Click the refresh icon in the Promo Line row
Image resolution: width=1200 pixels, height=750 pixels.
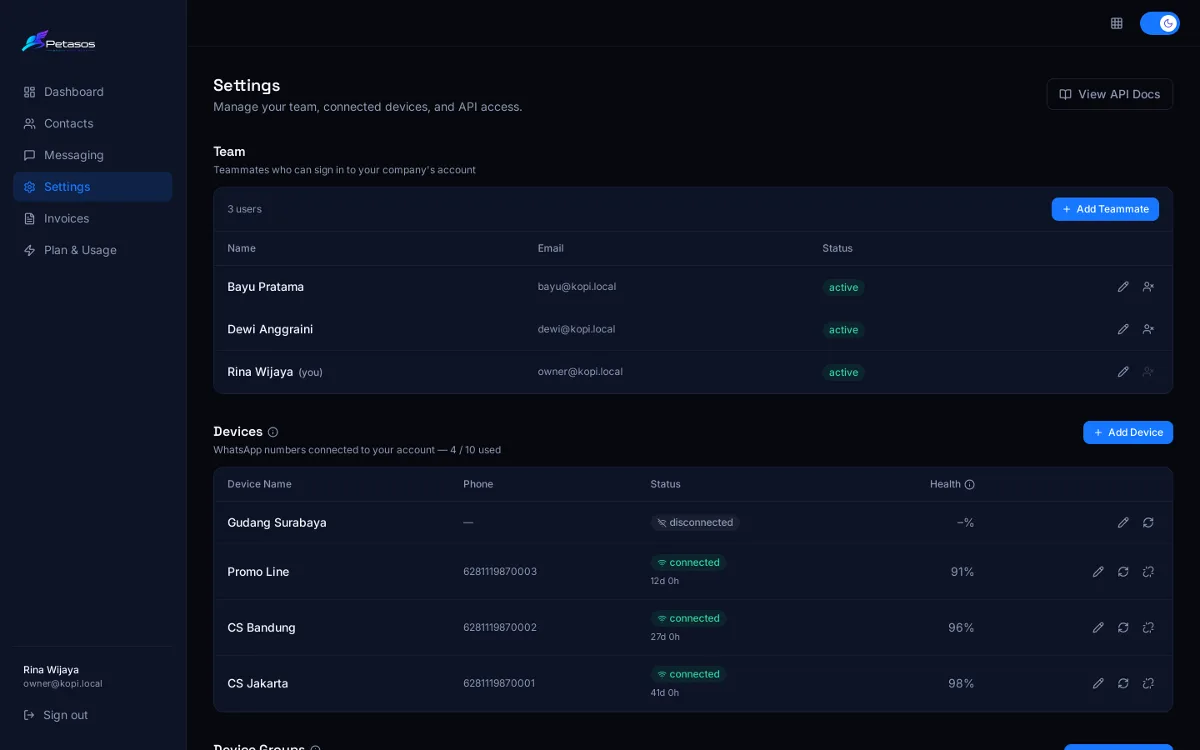[x=1123, y=572]
